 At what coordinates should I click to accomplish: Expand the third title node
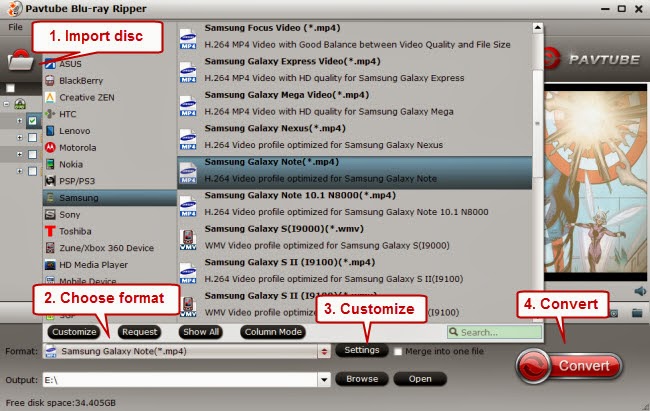coord(19,154)
